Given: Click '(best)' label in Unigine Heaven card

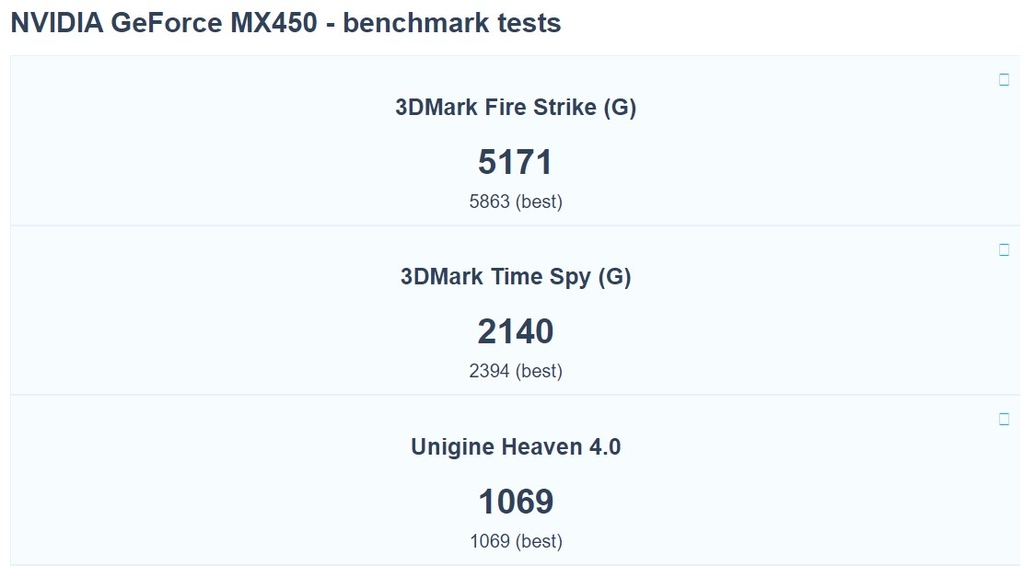Looking at the screenshot, I should click(539, 542).
